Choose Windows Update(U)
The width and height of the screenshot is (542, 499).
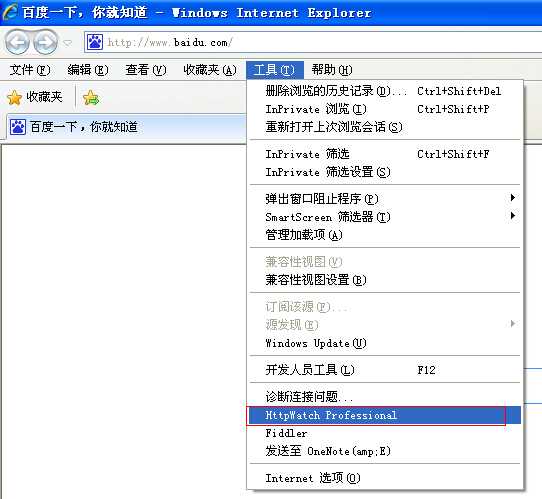(385, 343)
